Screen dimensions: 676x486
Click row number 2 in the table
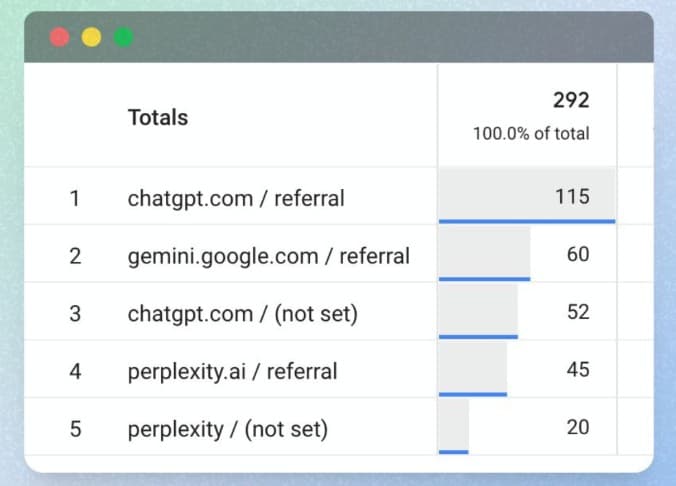click(74, 256)
